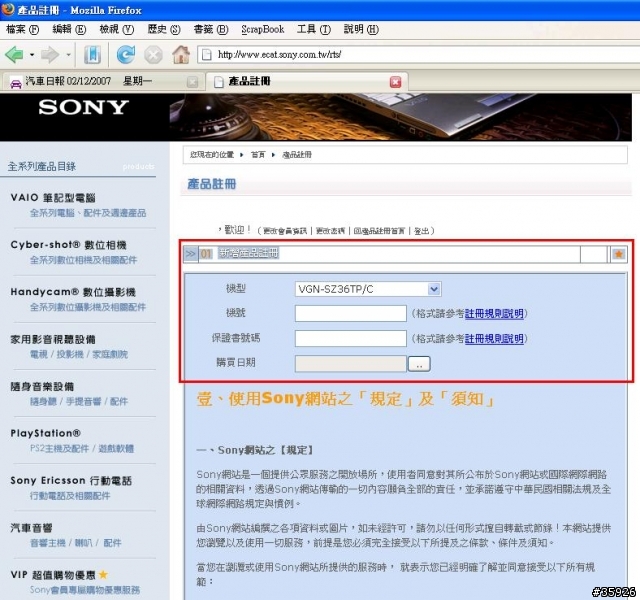This screenshot has height=600, width=640.
Task: Open Sony Ericsson 行動電話 category
Action: 71,481
